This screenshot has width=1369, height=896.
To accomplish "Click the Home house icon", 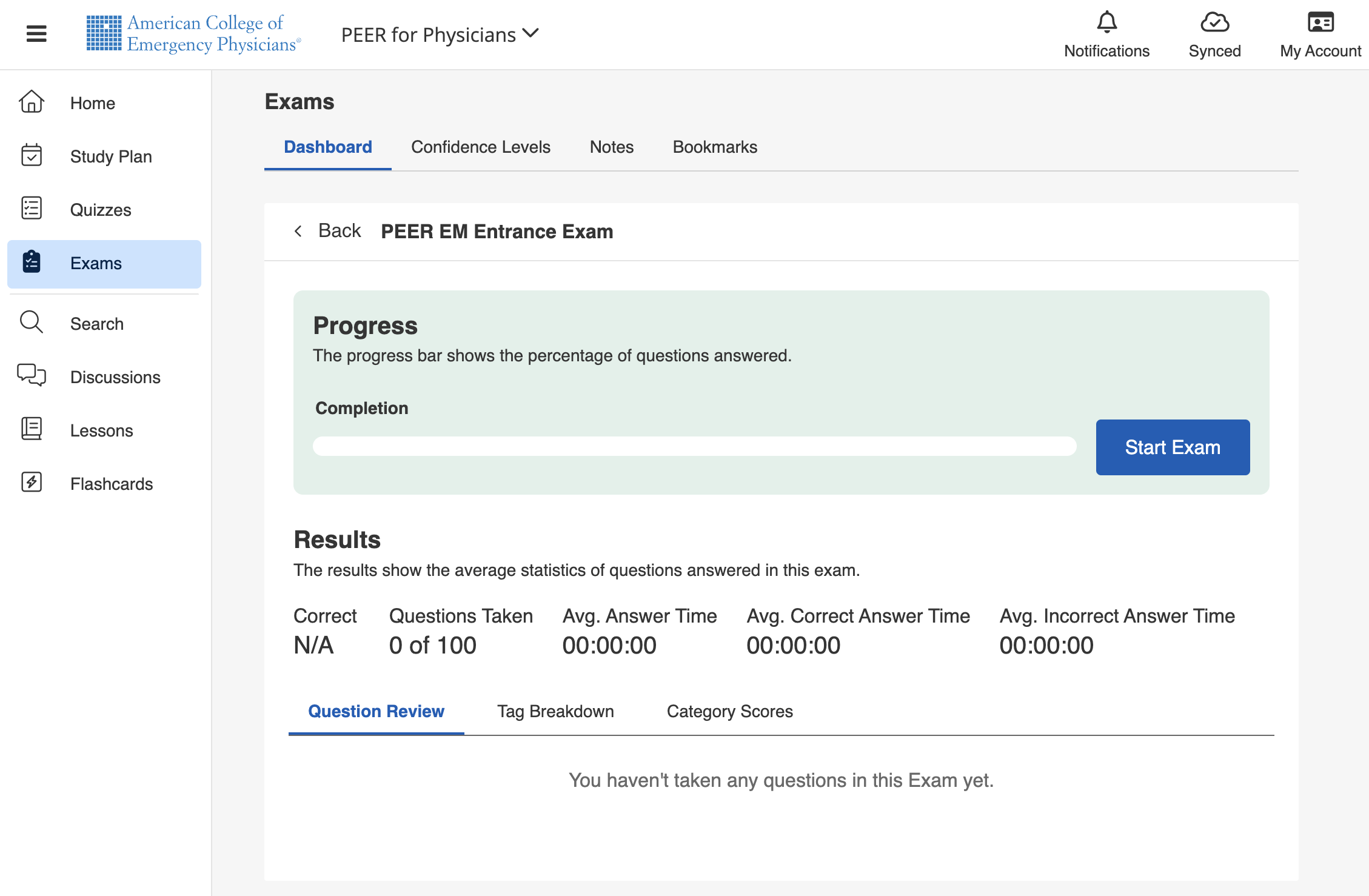I will point(32,102).
